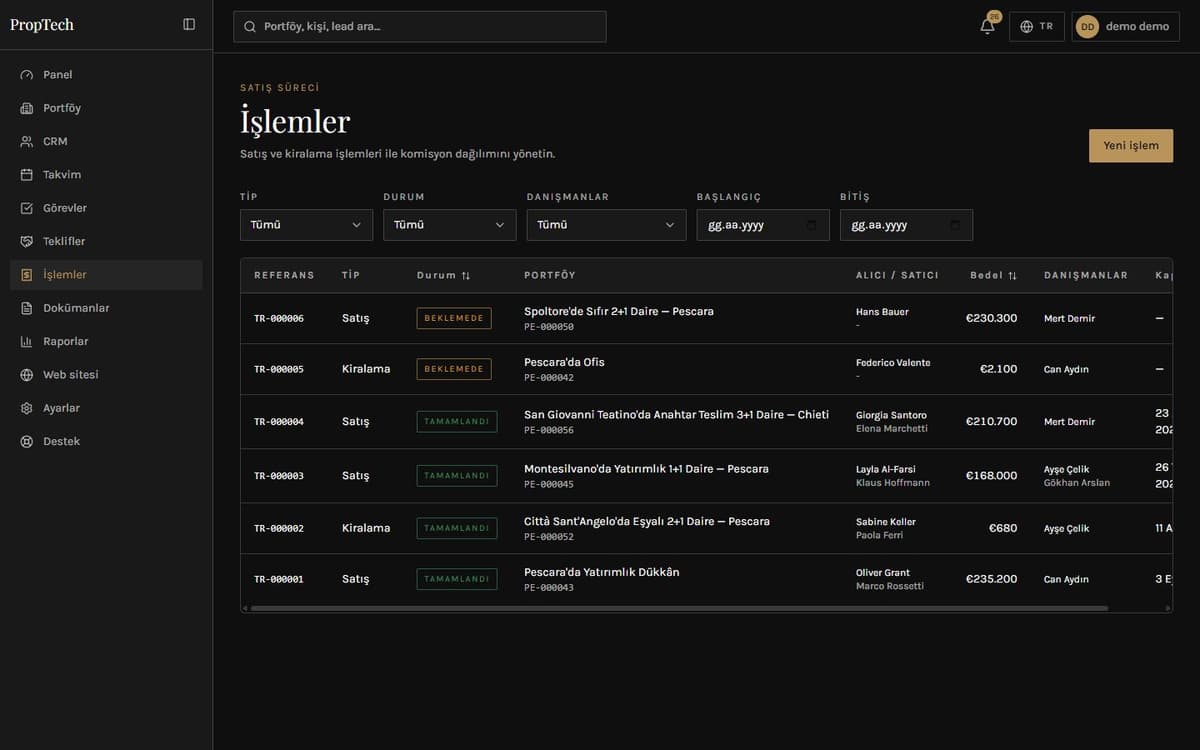The width and height of the screenshot is (1200, 750).
Task: Click the BEKLEMEDE badge in row TR-000005
Action: 454,369
